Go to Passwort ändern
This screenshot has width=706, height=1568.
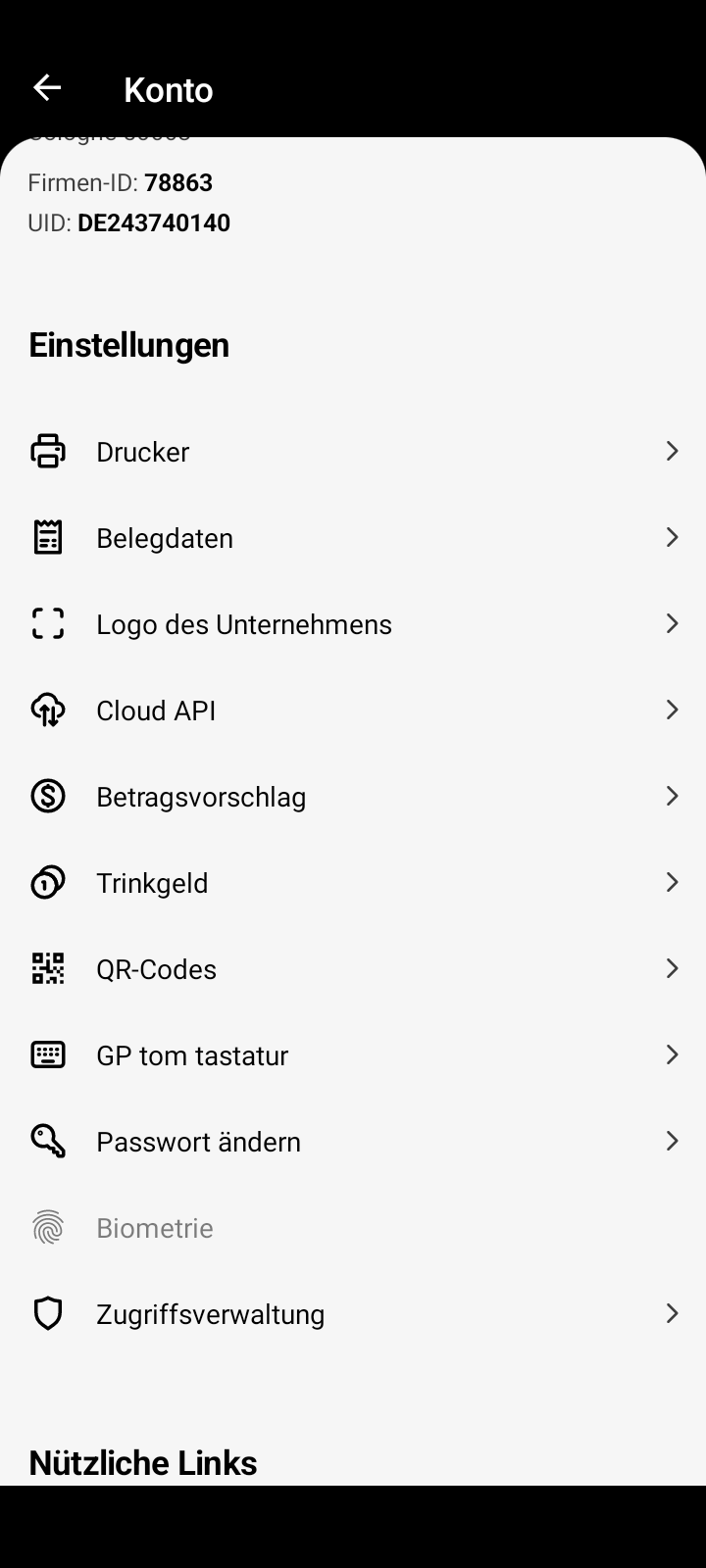point(198,1142)
